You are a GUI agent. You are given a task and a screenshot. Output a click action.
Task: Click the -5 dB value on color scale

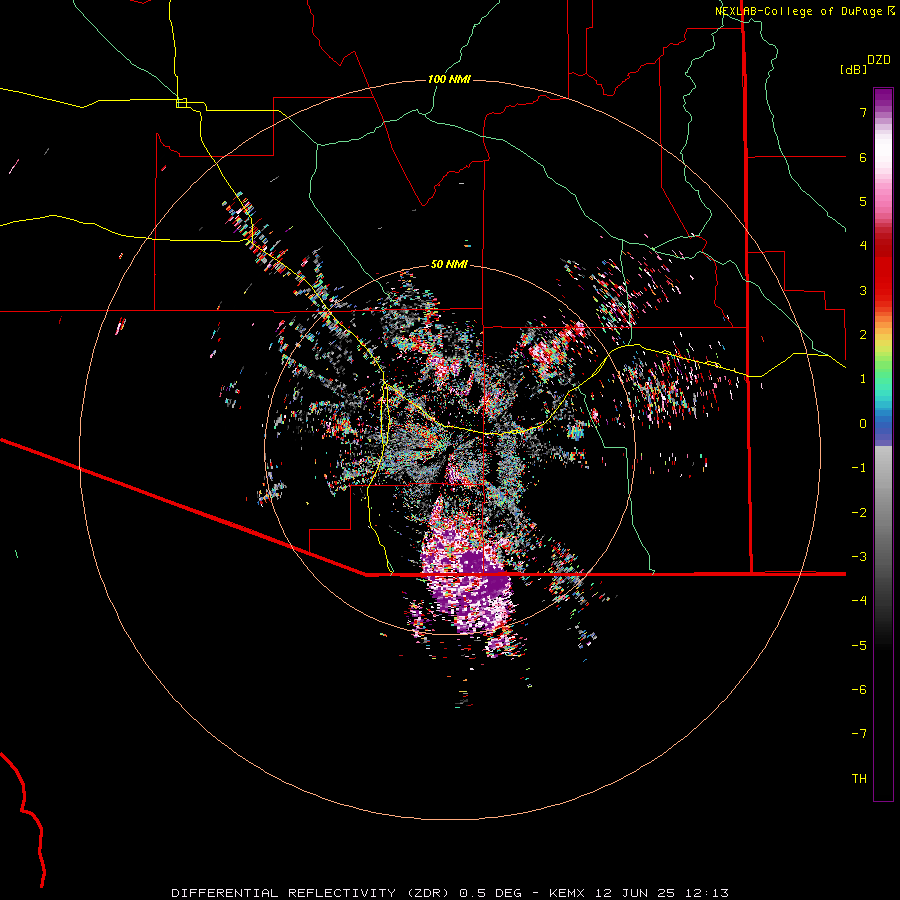859,646
